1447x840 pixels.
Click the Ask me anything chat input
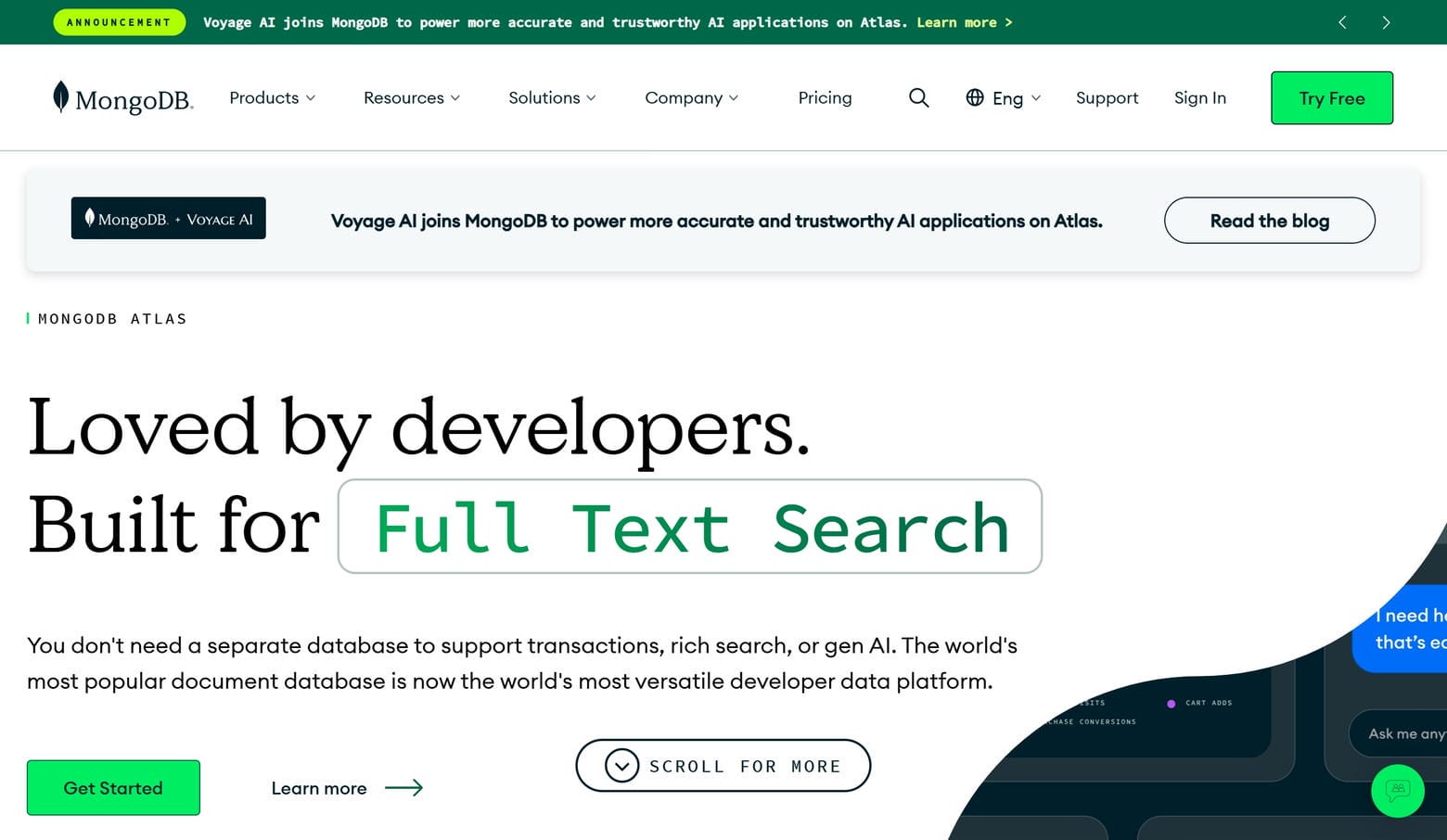(x=1399, y=733)
